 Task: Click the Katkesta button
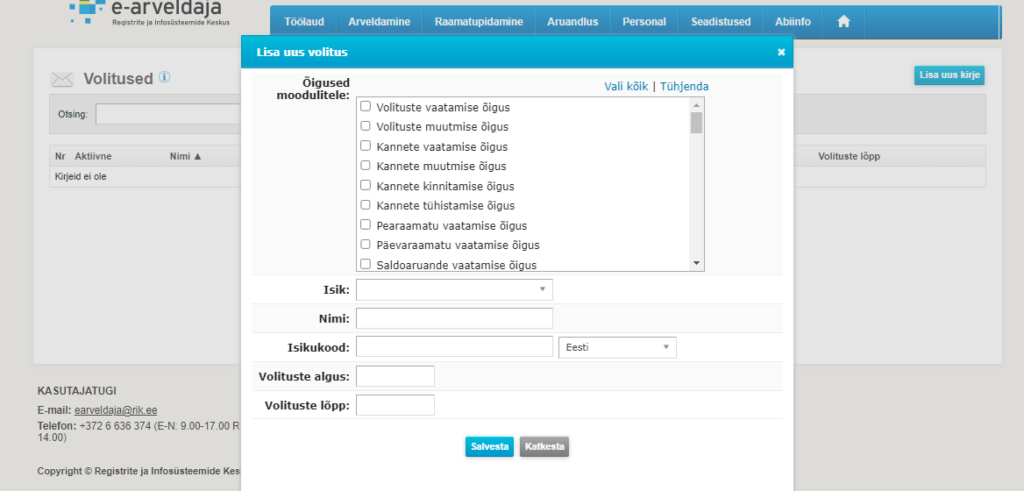[x=544, y=447]
